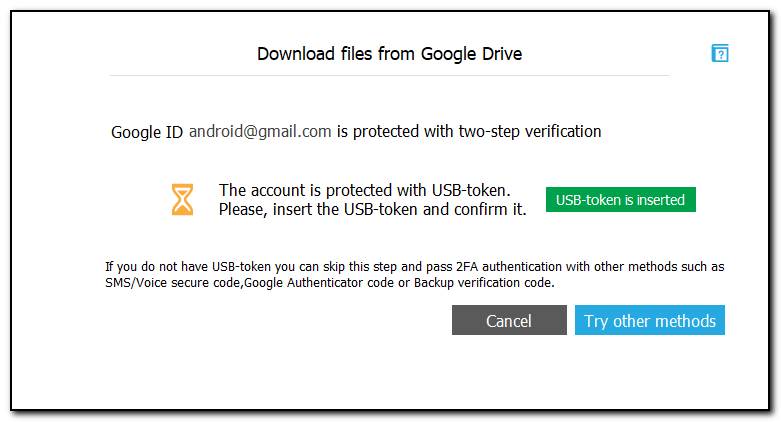Screen dimensions: 781x422
Task: Click the 'Download files from Google Drive' title
Action: 389,54
